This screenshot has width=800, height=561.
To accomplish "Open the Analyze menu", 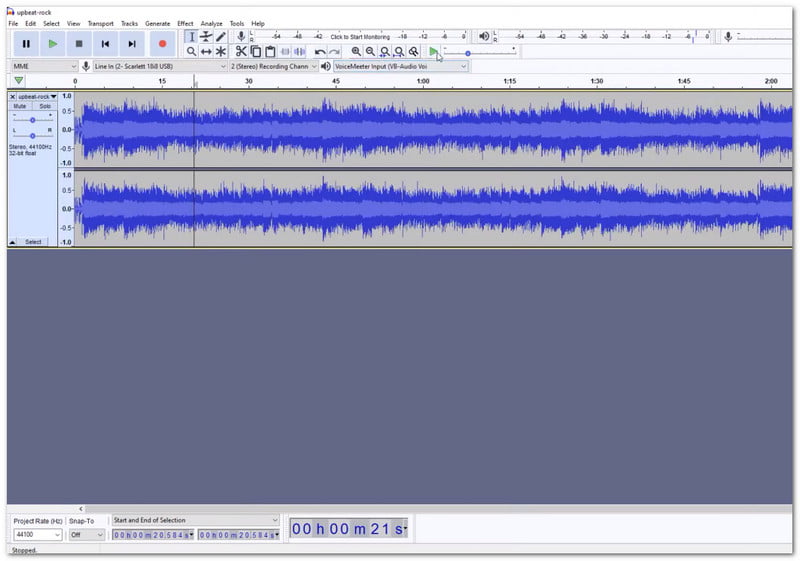I will [211, 23].
